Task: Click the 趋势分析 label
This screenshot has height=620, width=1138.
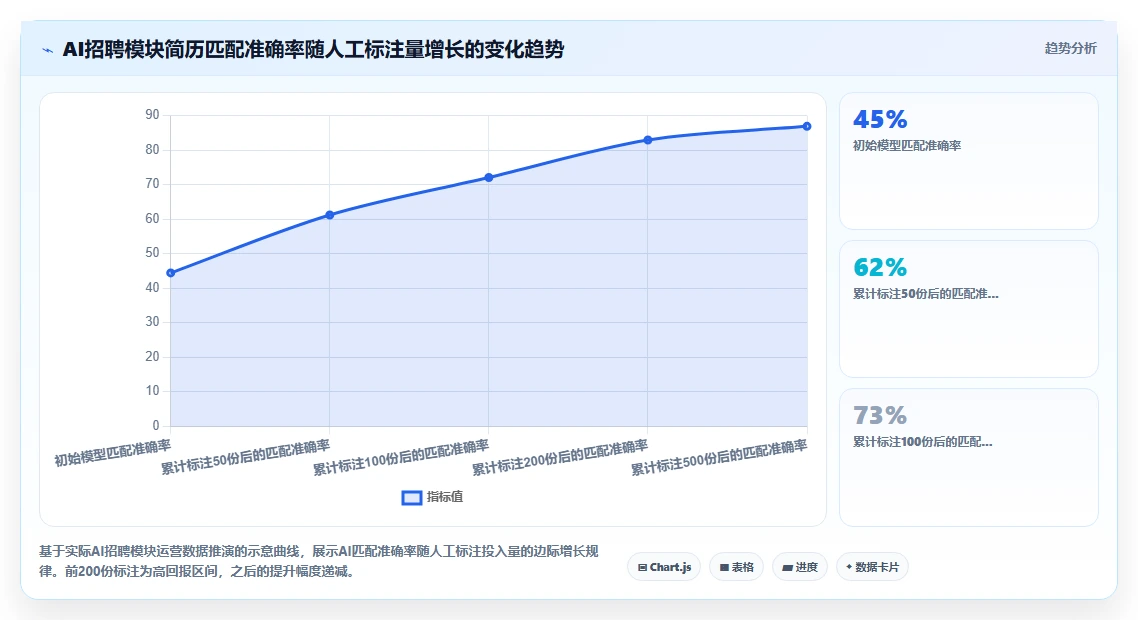Action: [x=1071, y=49]
